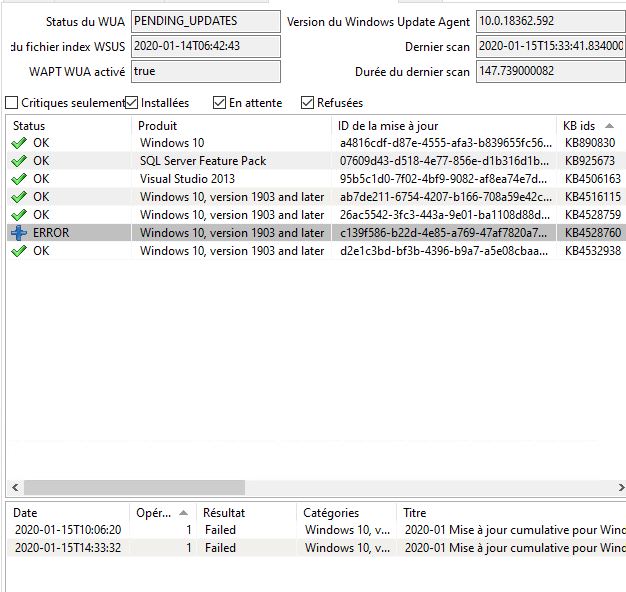Click green check icon for SQL Server row
The height and width of the screenshot is (592, 626).
click(19, 161)
